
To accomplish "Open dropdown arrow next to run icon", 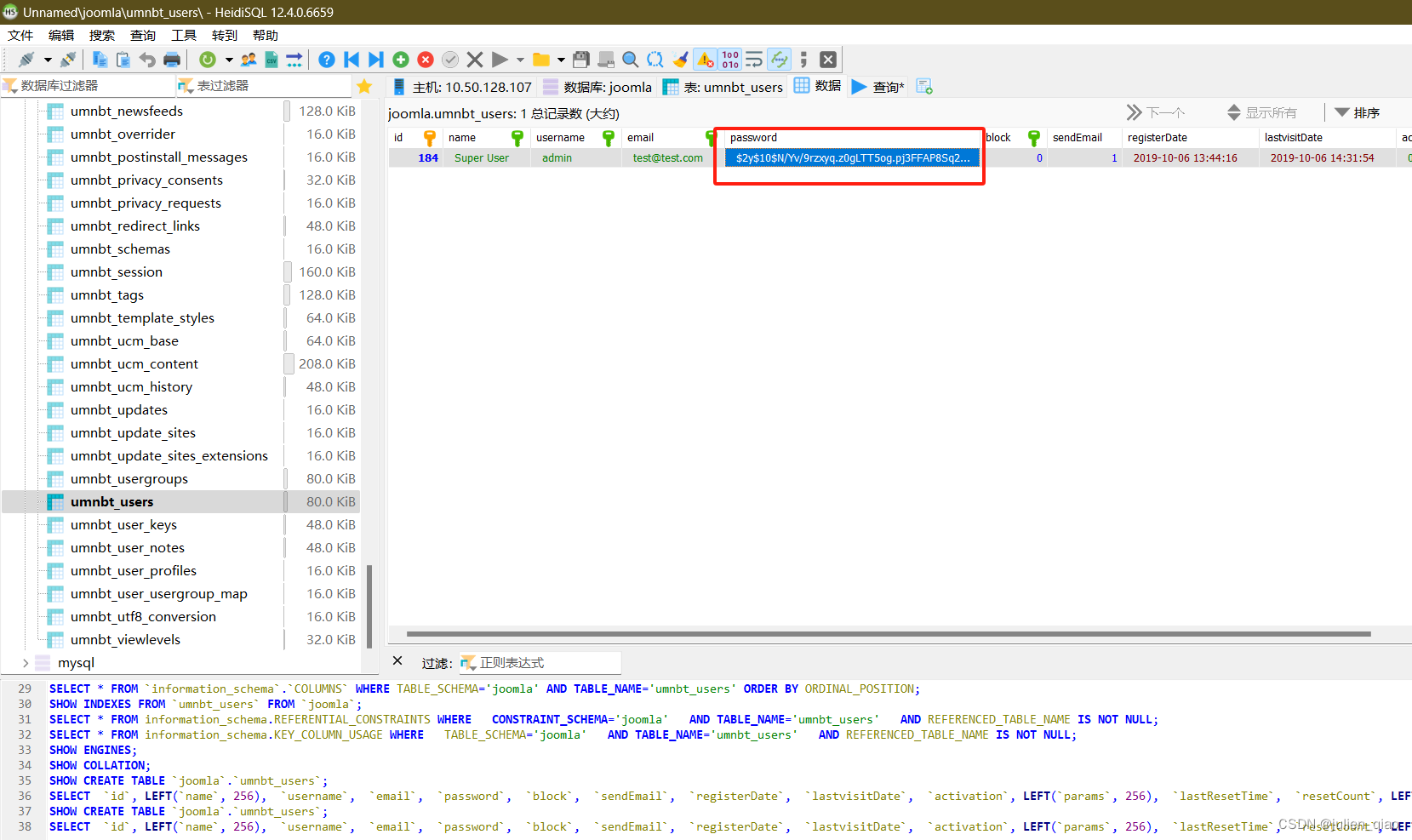I will coord(520,60).
